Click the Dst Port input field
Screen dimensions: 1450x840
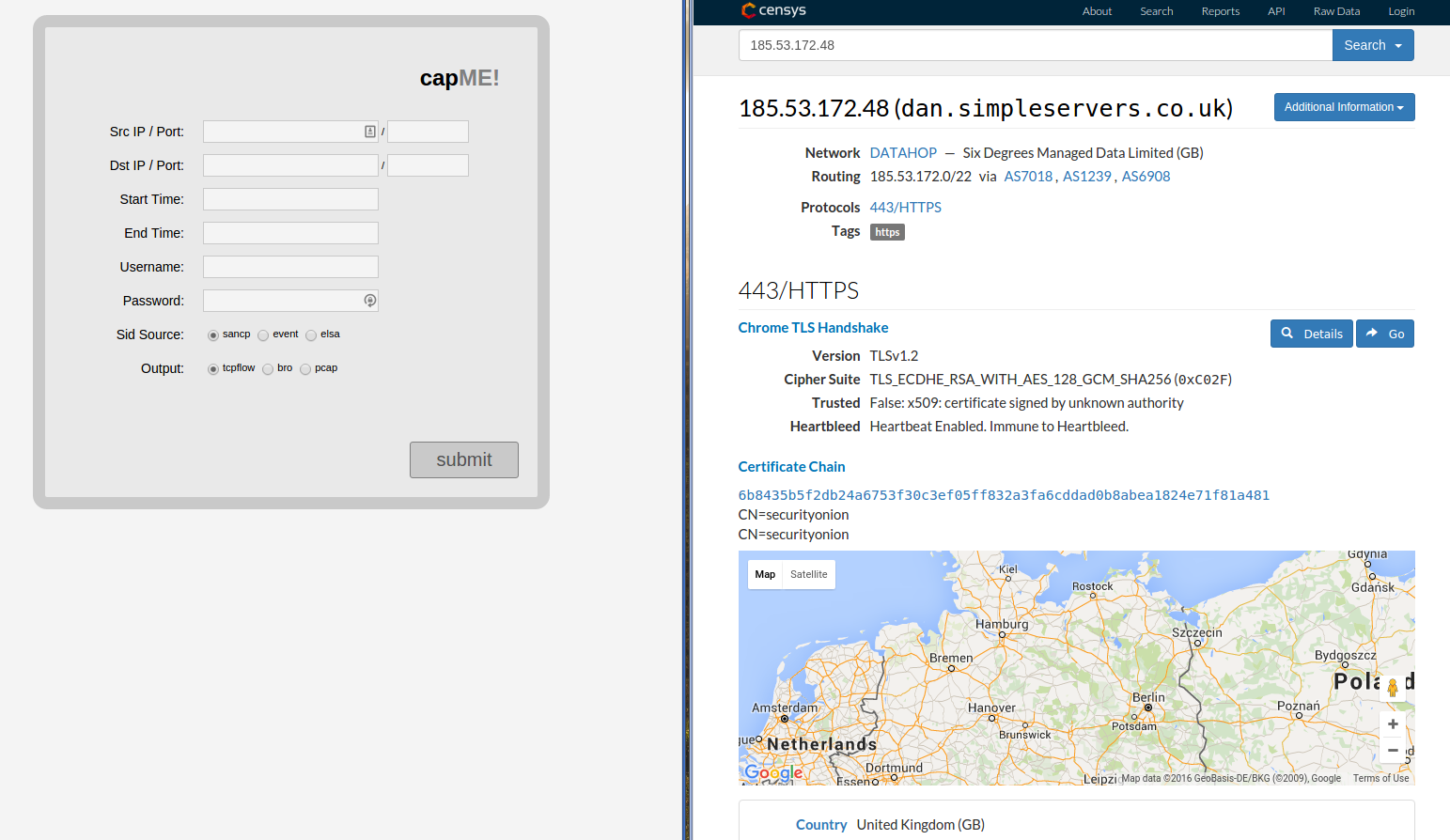428,165
